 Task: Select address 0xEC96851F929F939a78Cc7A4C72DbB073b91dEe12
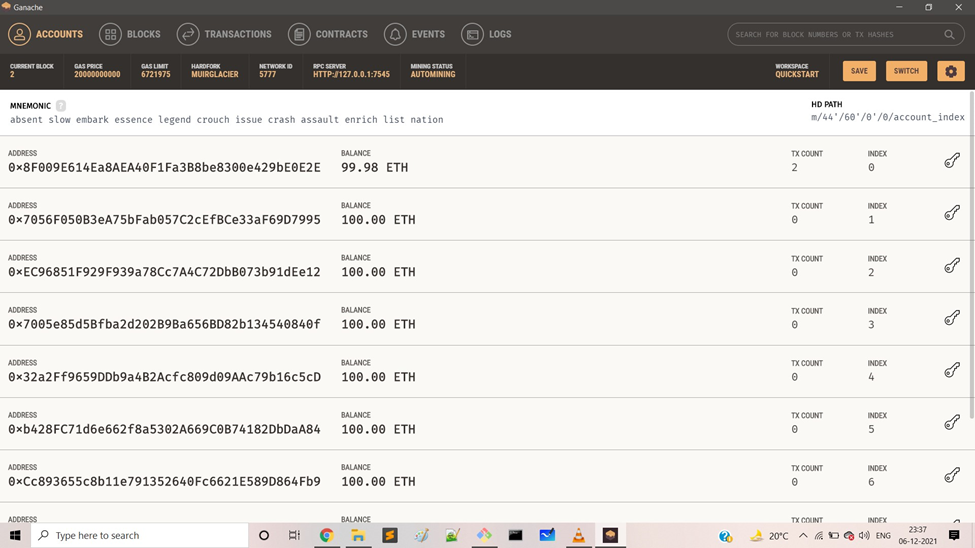(x=164, y=272)
